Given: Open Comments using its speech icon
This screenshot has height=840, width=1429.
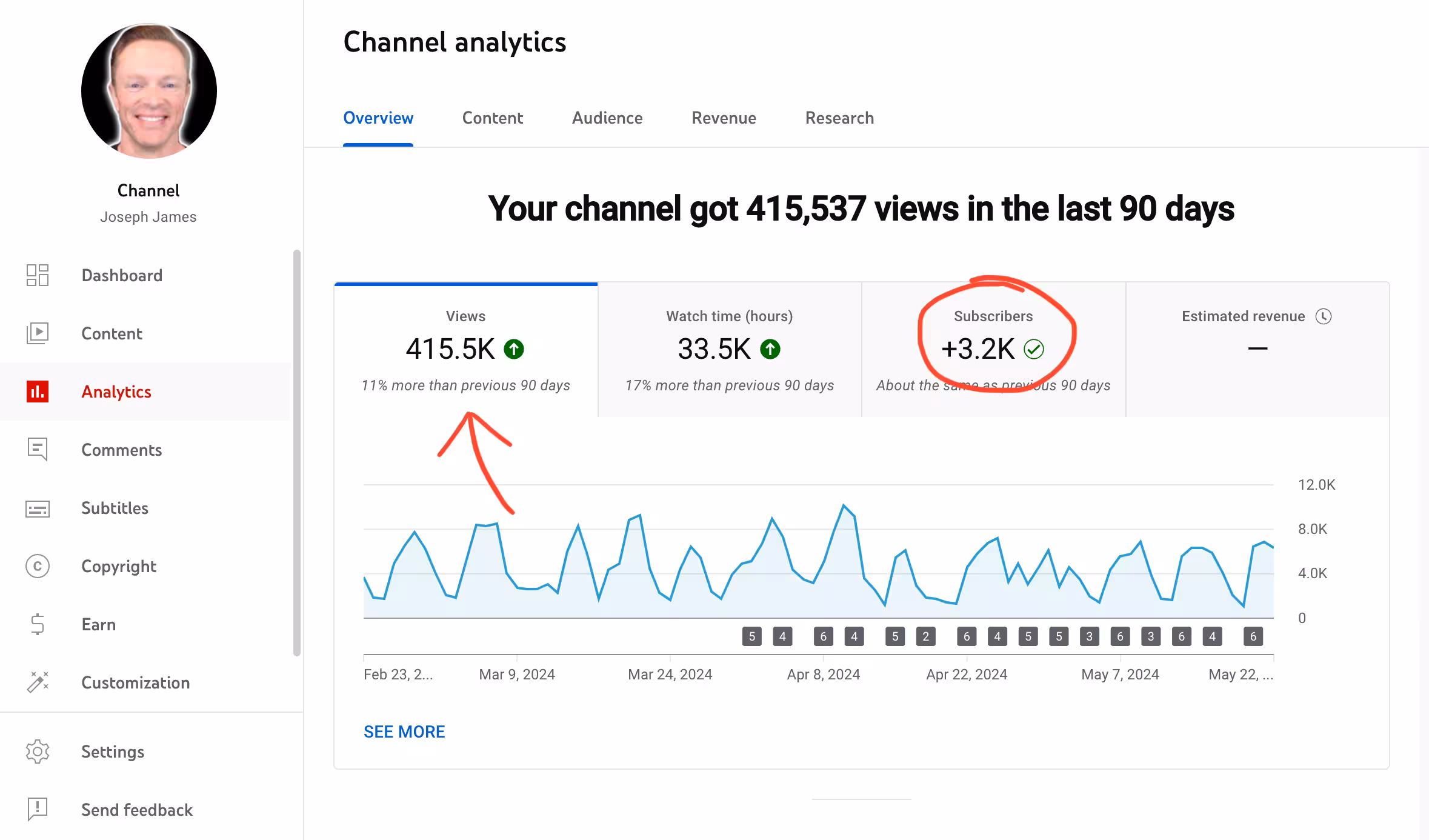Looking at the screenshot, I should [38, 450].
